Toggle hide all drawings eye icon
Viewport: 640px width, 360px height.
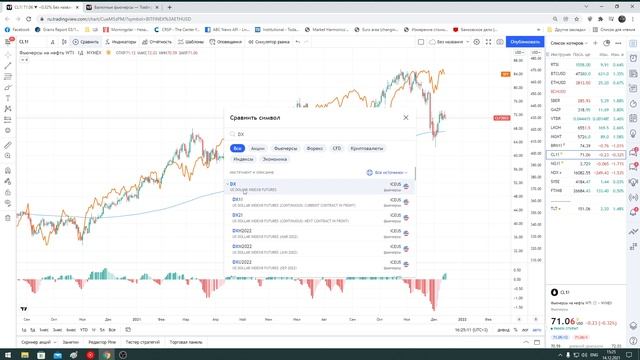pos(8,203)
